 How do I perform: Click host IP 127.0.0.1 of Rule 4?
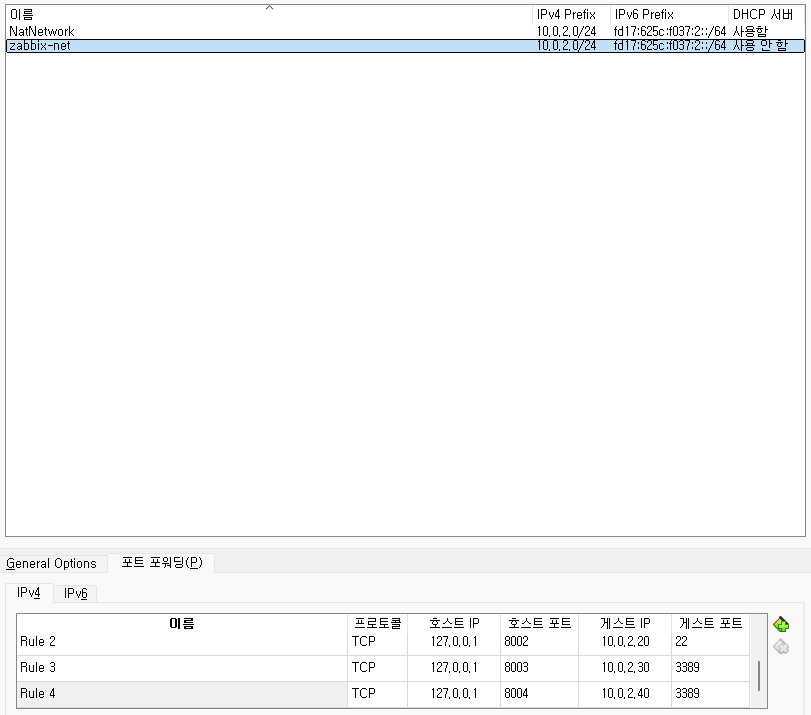(x=454, y=693)
